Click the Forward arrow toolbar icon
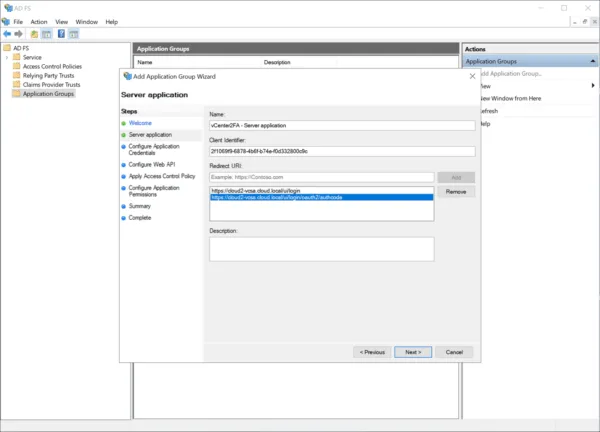The image size is (600, 432). 18,34
